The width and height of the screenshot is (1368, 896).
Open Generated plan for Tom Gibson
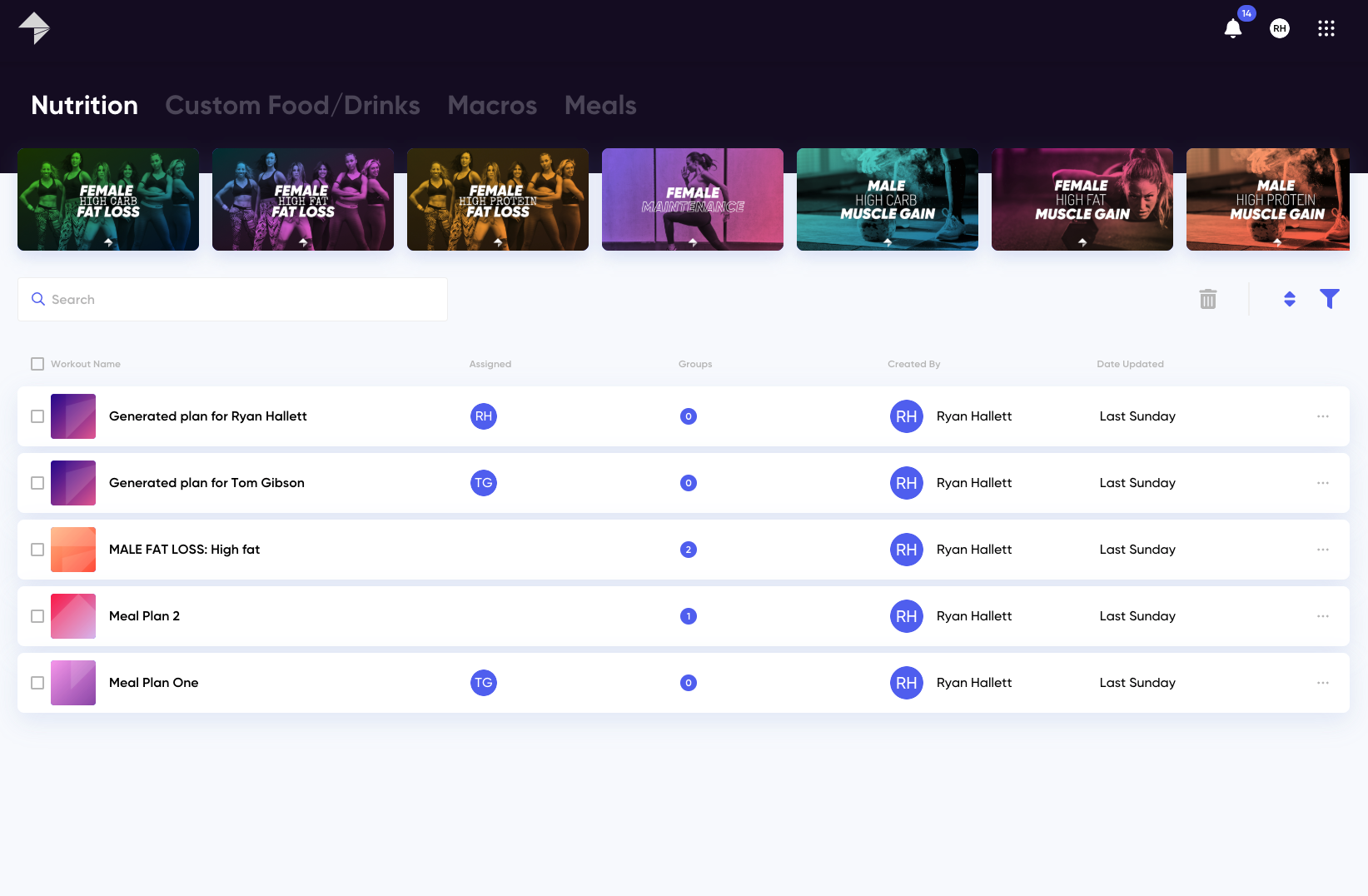(x=206, y=483)
